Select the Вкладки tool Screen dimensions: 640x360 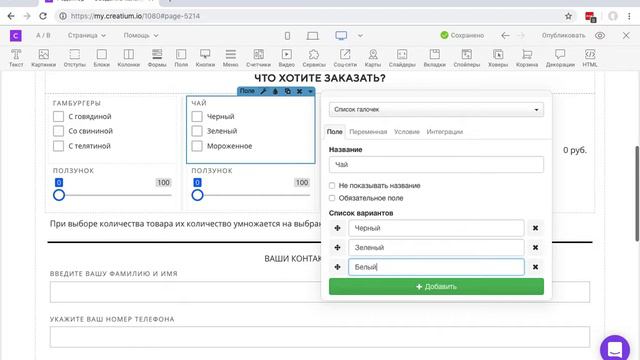click(x=435, y=58)
